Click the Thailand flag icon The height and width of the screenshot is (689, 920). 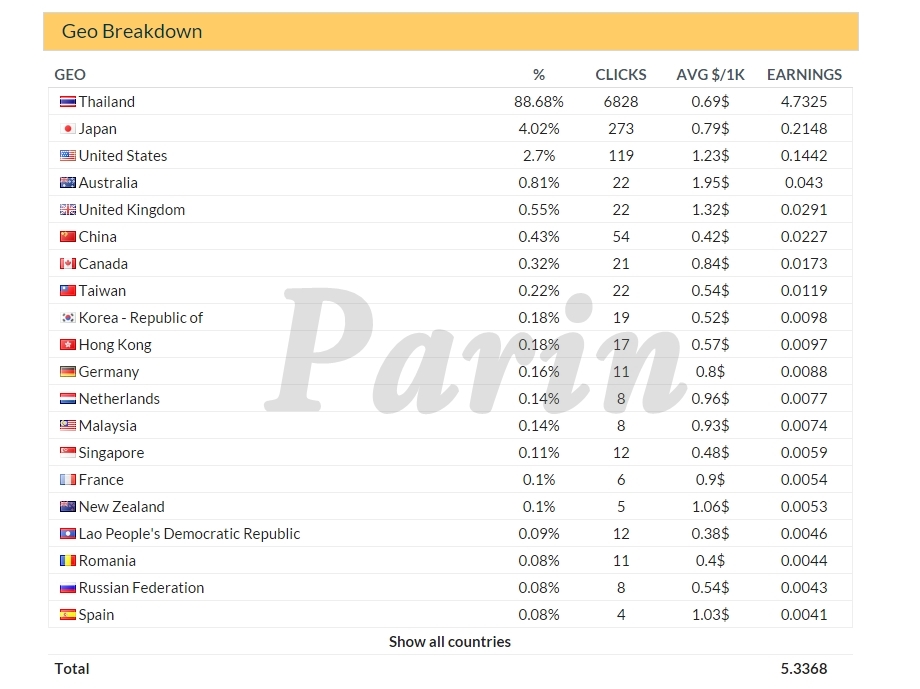click(68, 102)
